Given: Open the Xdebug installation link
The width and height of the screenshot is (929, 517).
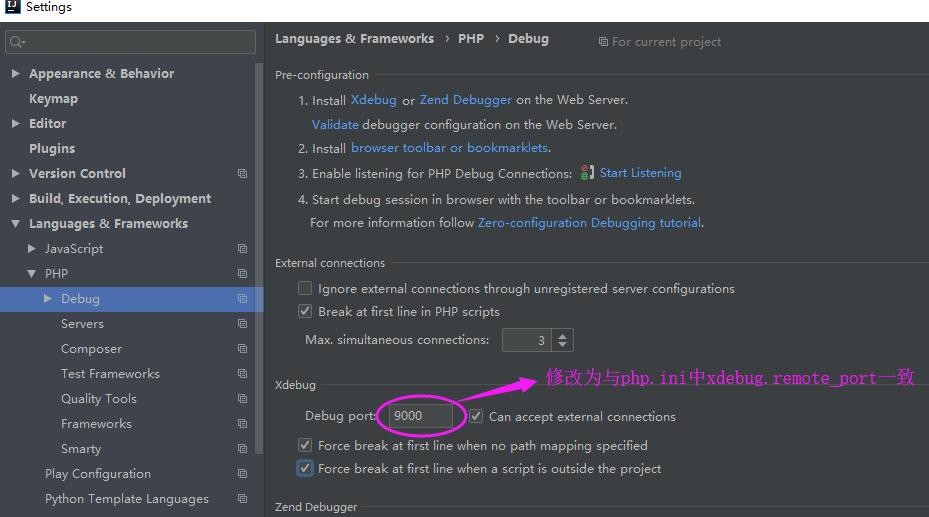Looking at the screenshot, I should click(373, 99).
